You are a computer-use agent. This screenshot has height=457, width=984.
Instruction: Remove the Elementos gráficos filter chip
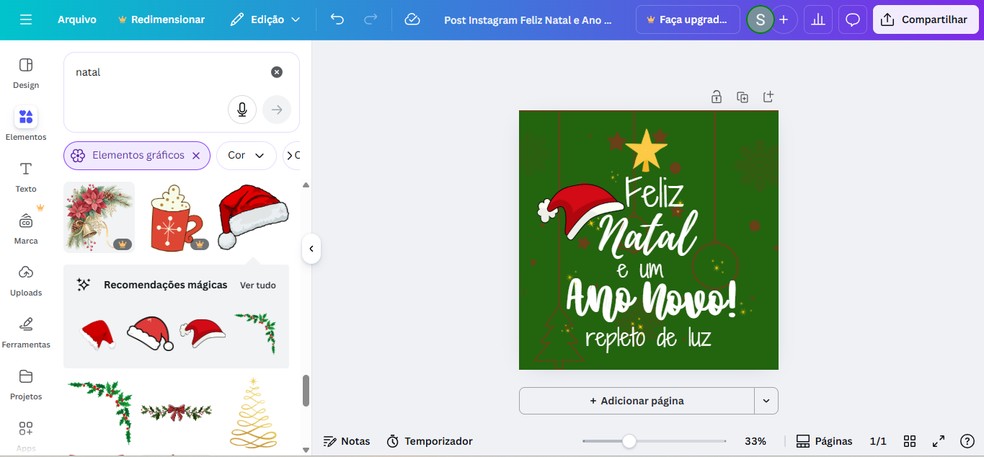[196, 156]
